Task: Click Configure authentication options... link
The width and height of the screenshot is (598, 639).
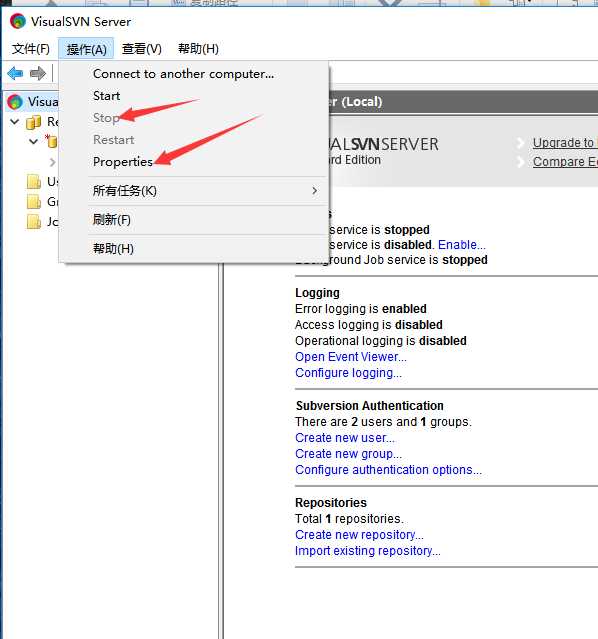Action: point(388,470)
